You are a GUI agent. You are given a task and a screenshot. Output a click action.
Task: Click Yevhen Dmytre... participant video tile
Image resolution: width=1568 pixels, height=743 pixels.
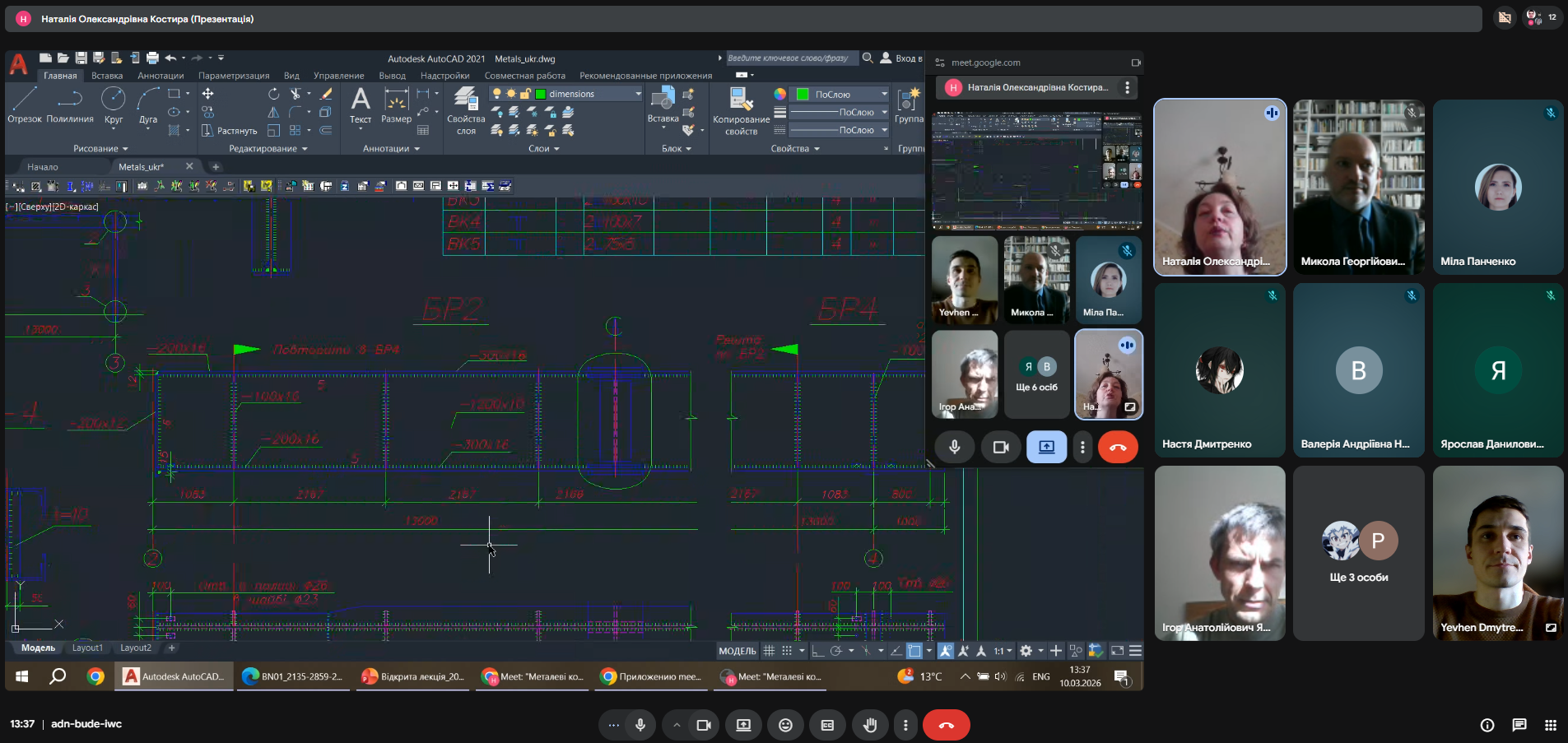(x=1497, y=553)
